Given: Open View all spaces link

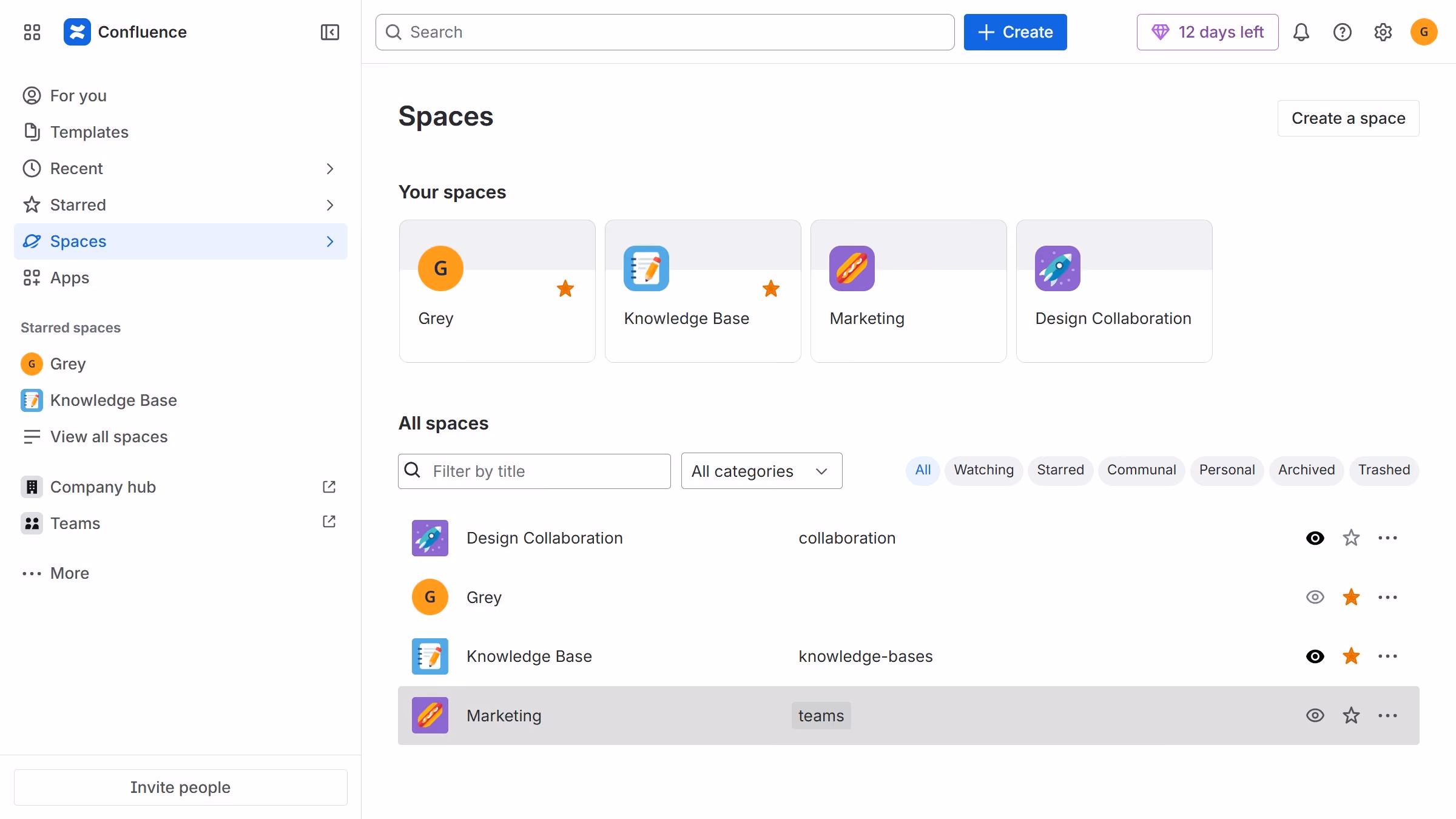Looking at the screenshot, I should pyautogui.click(x=180, y=437).
